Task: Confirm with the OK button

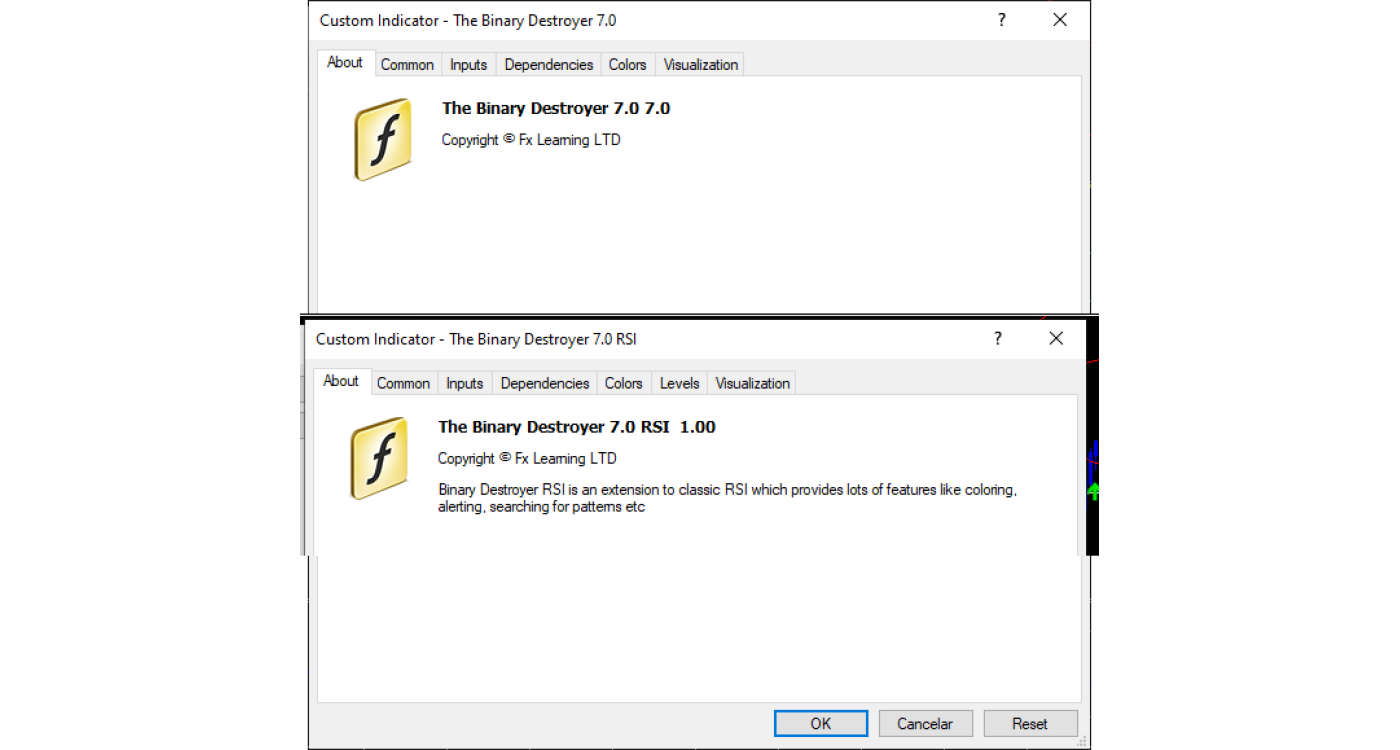Action: tap(821, 724)
